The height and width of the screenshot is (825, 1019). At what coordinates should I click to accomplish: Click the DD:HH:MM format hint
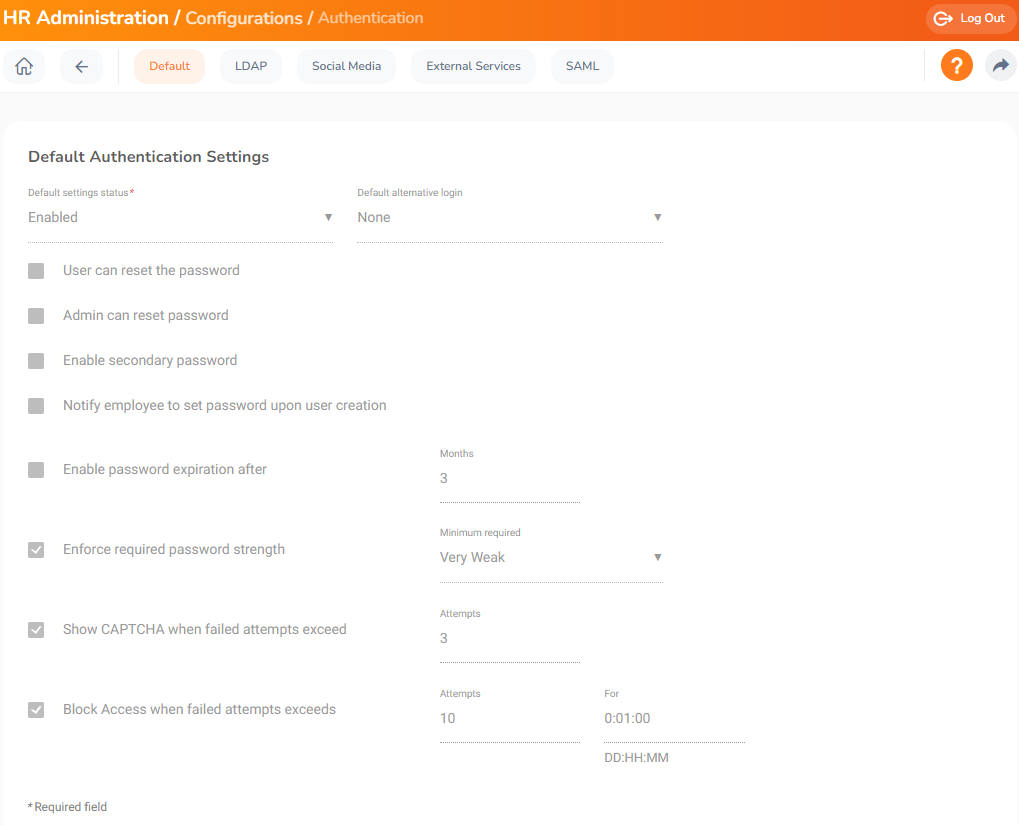tap(636, 758)
